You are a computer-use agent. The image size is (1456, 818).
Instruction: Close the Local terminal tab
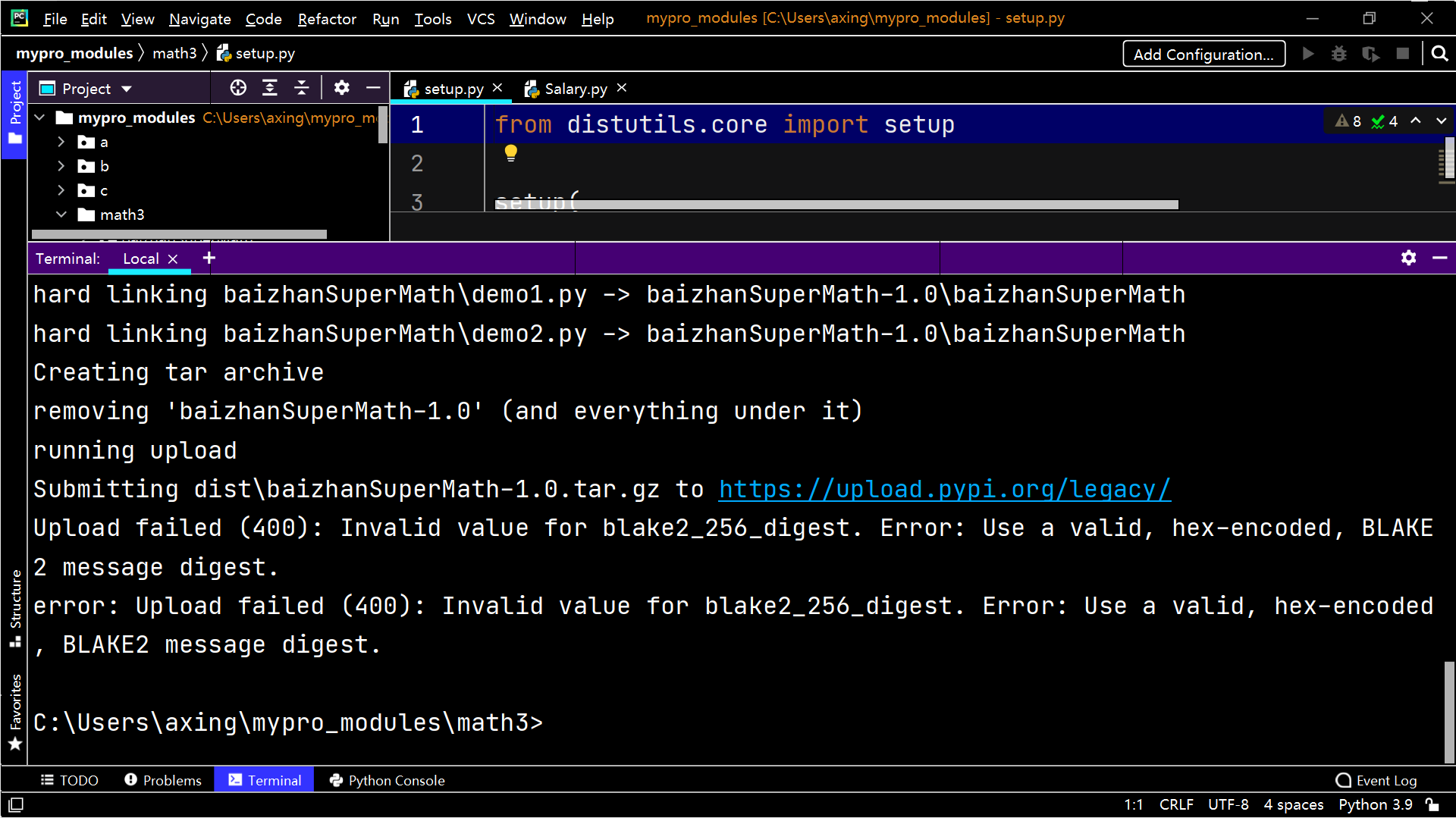pyautogui.click(x=173, y=259)
